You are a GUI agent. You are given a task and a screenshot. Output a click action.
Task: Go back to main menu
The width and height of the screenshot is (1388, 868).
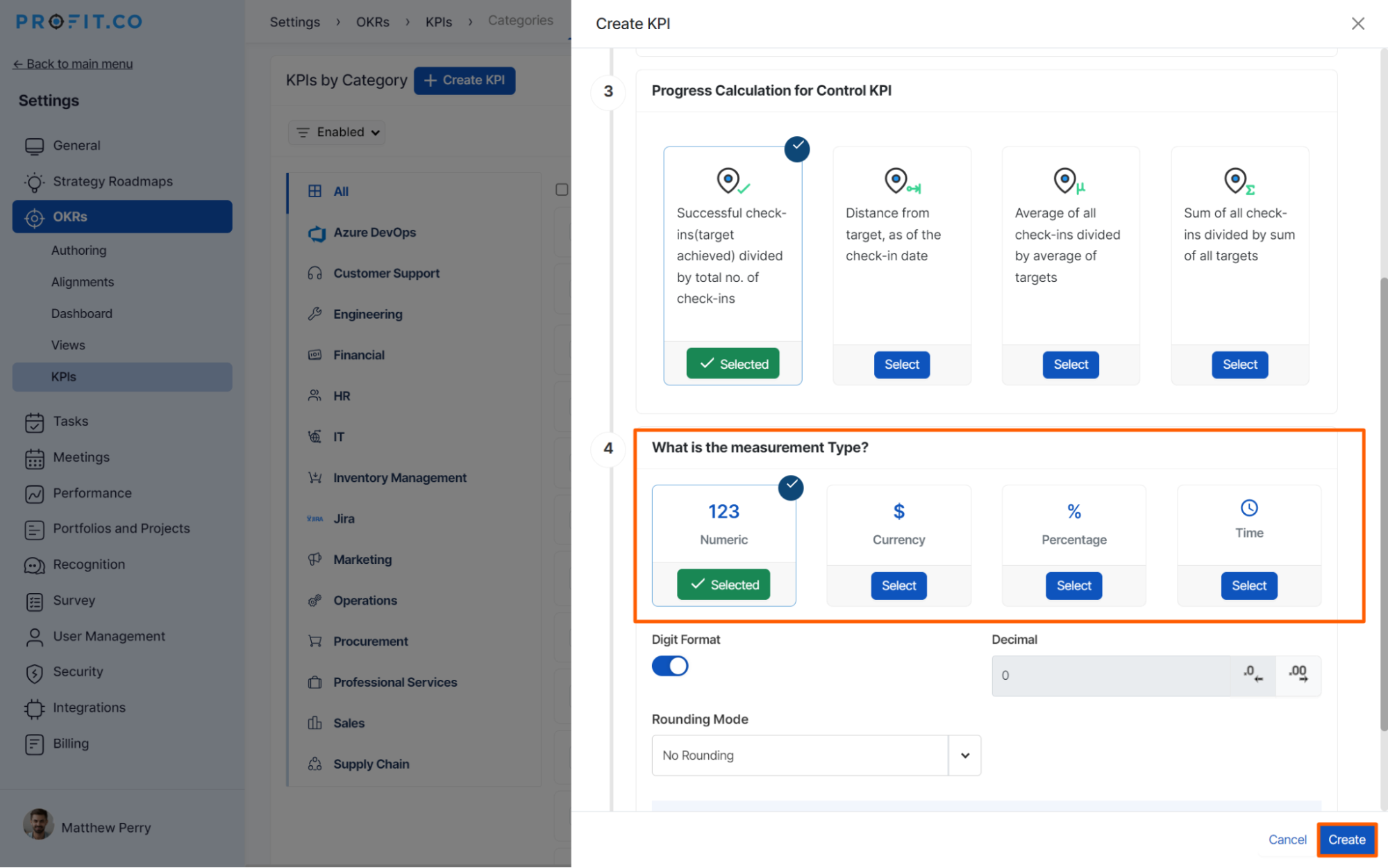72,63
